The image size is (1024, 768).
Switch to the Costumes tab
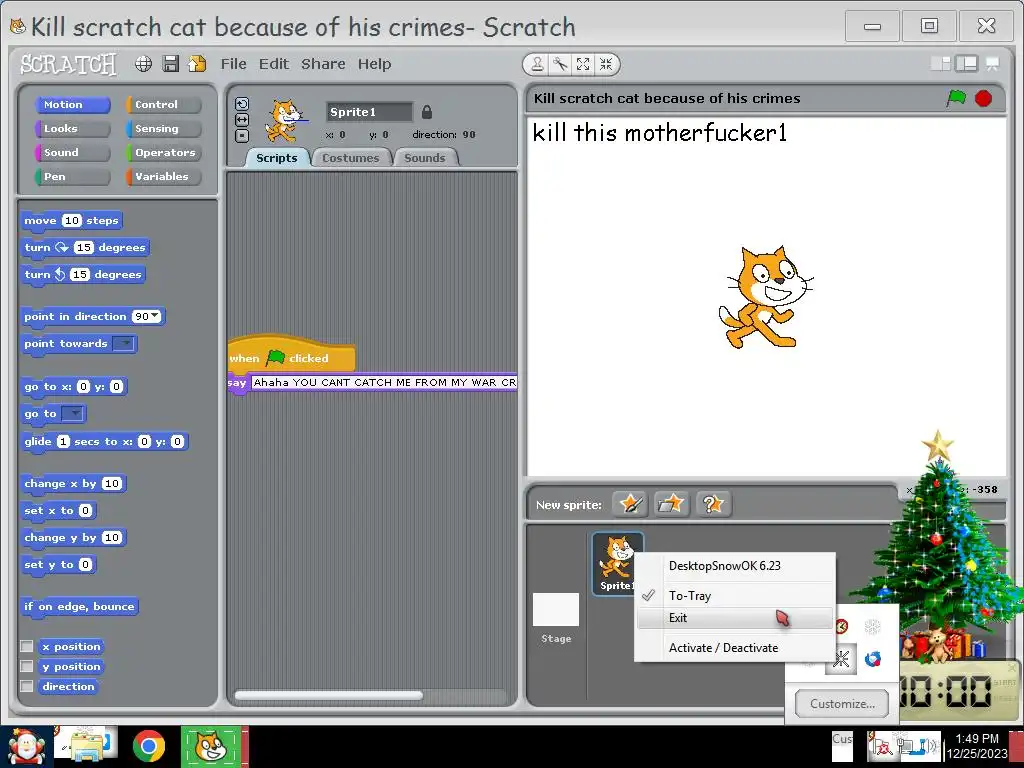[x=351, y=158]
